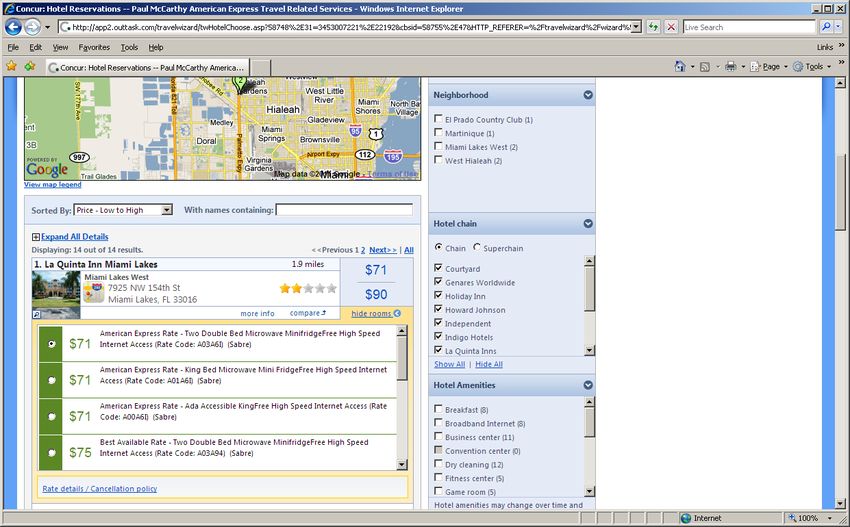Click the hide rooms arrow icon
Viewport: 850px width, 527px height.
click(397, 313)
